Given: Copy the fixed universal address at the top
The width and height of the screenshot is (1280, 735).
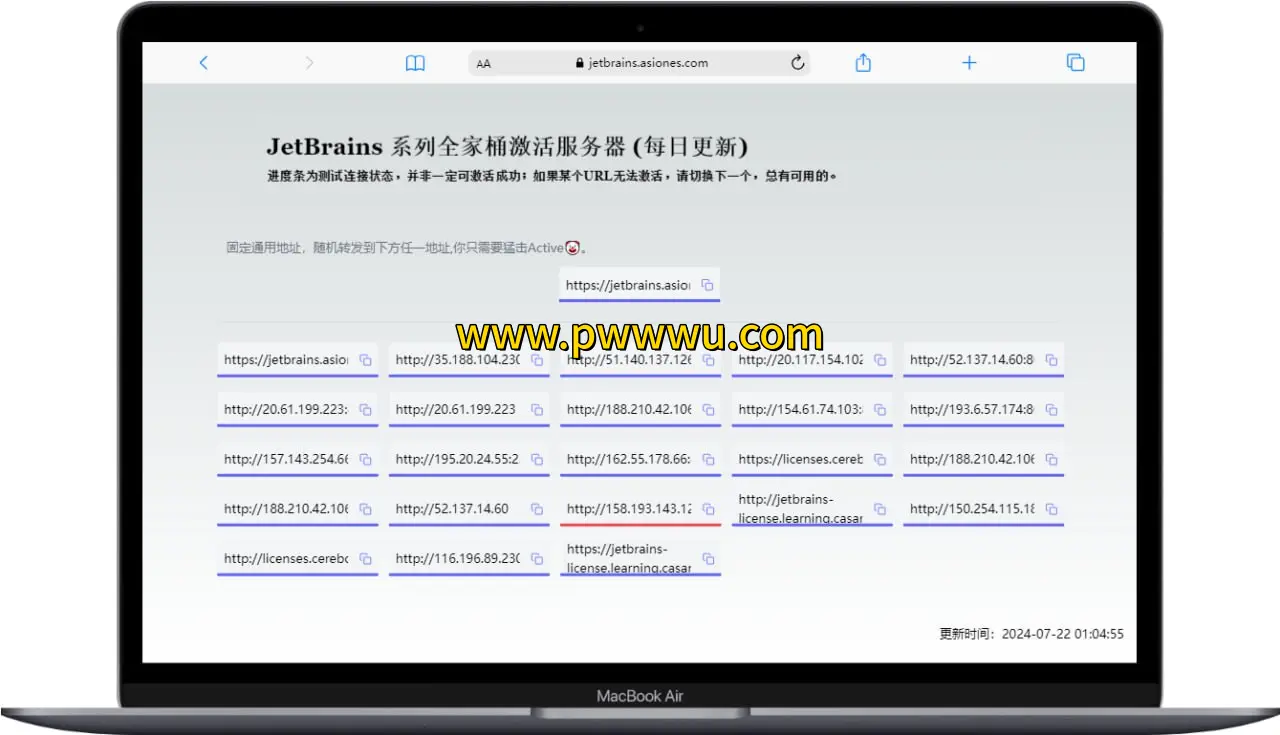Looking at the screenshot, I should point(709,284).
